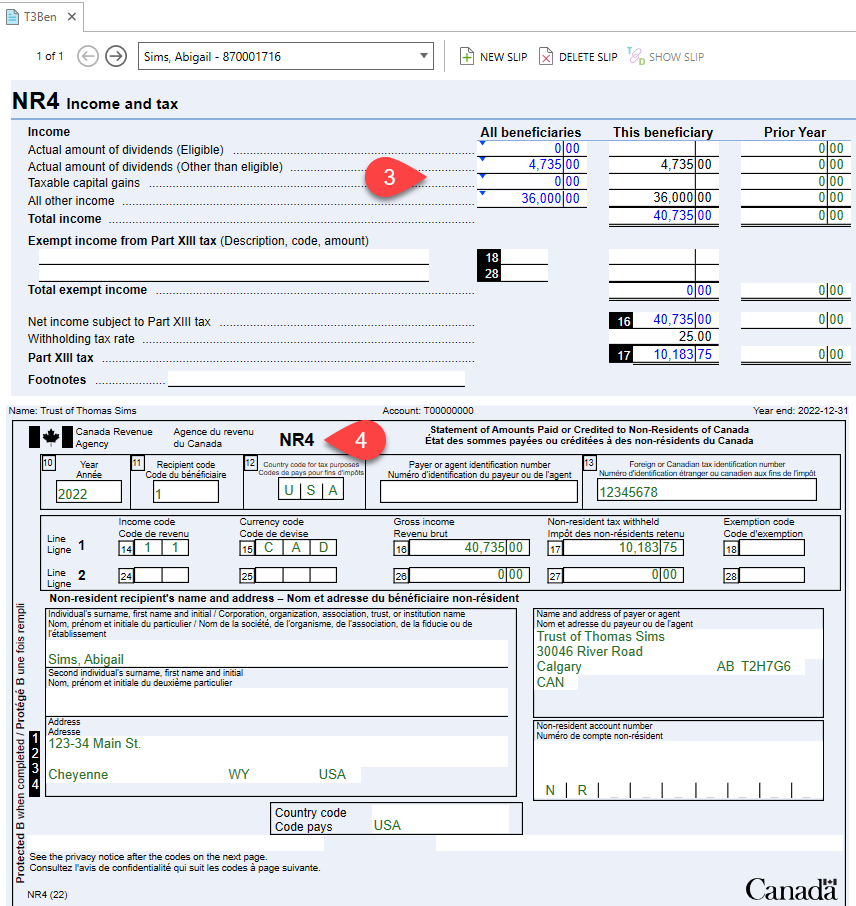Click the DELETE SLIP icon
This screenshot has height=906, width=856.
pos(546,57)
